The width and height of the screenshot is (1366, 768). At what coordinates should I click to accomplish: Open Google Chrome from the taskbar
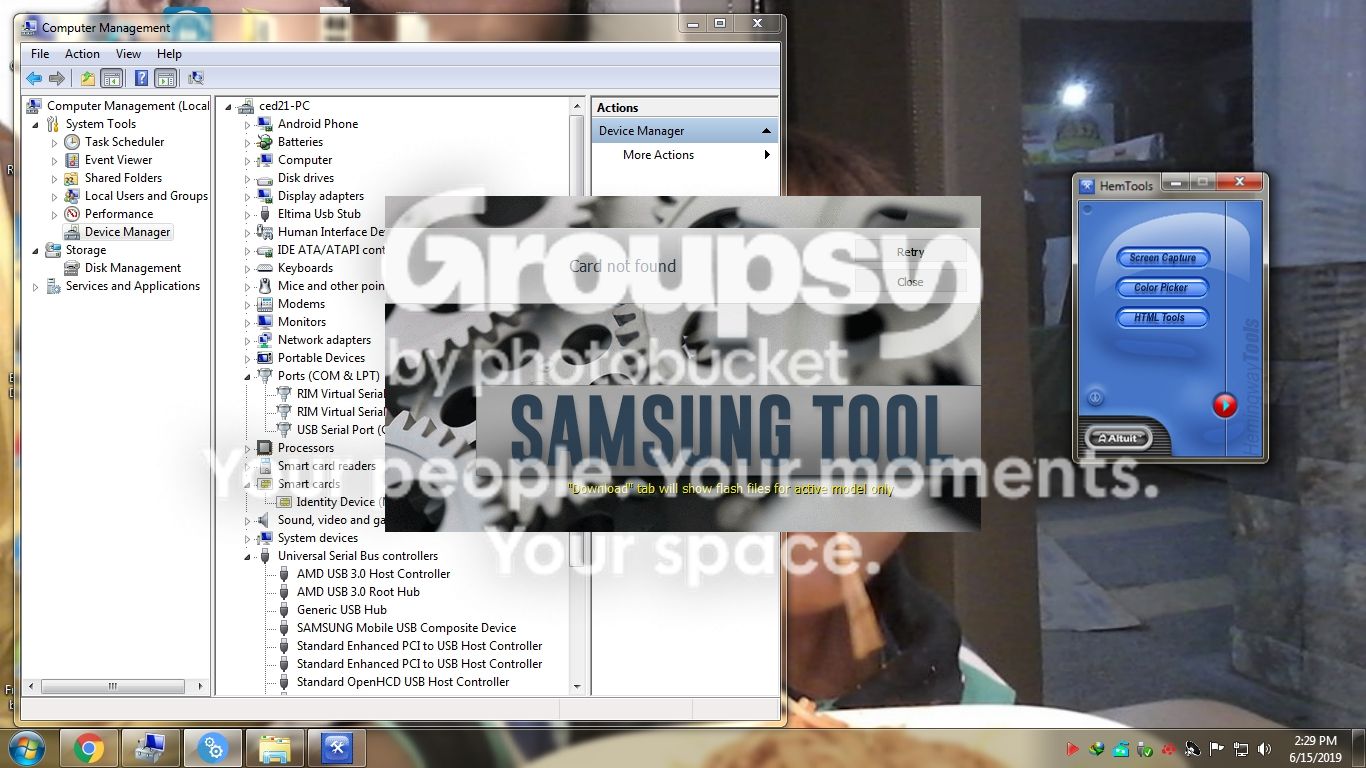[88, 748]
